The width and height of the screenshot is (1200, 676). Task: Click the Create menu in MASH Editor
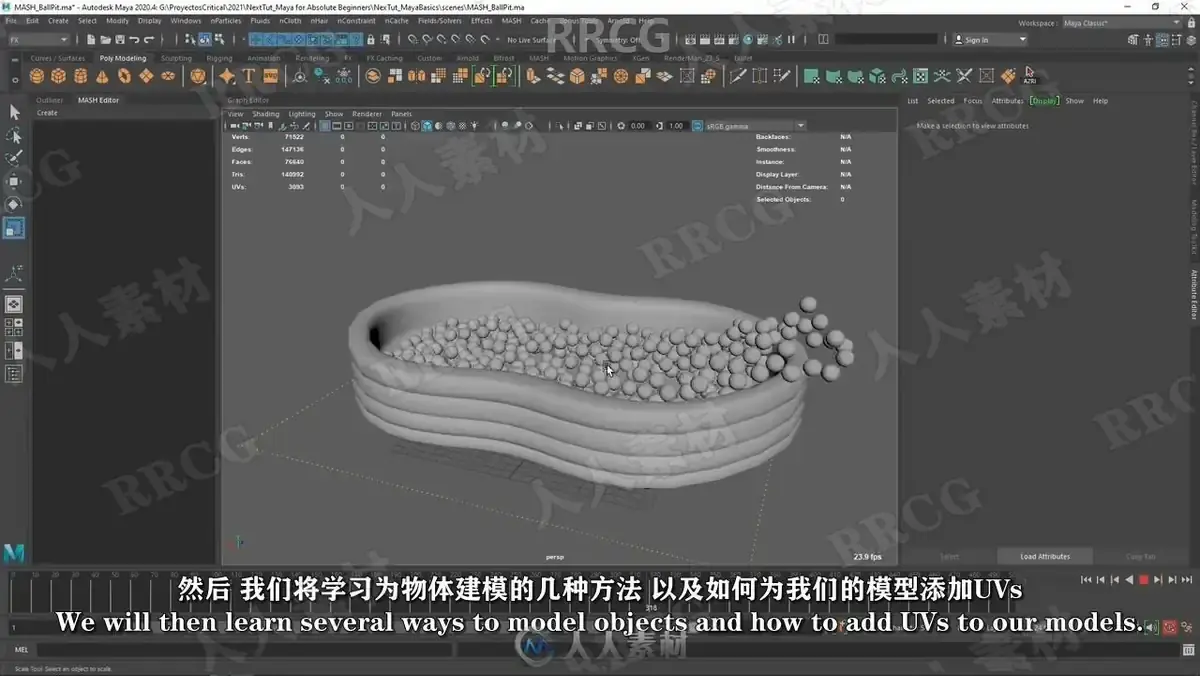tap(48, 113)
